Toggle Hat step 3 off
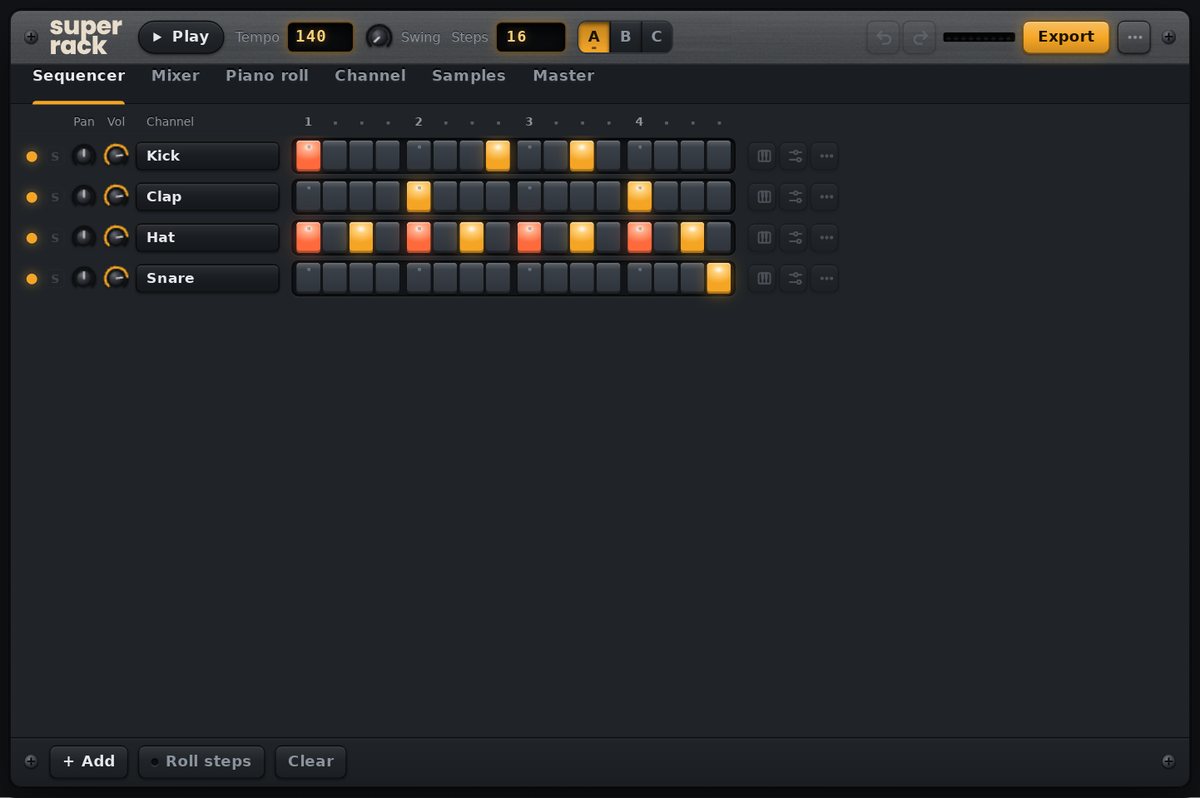This screenshot has width=1200, height=798. 361,238
